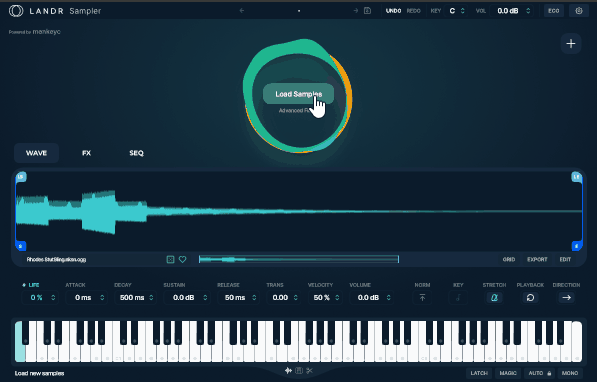This screenshot has width=597, height=382.
Task: Click the PLAYBACK loop icon
Action: pyautogui.click(x=530, y=297)
